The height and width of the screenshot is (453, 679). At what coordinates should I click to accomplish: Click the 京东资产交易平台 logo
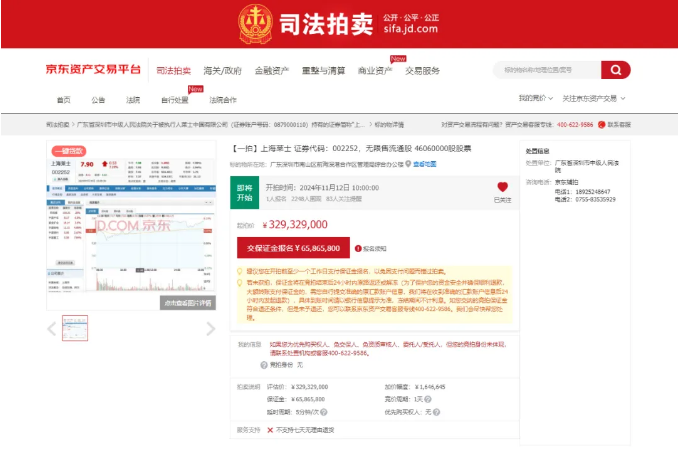pyautogui.click(x=93, y=69)
